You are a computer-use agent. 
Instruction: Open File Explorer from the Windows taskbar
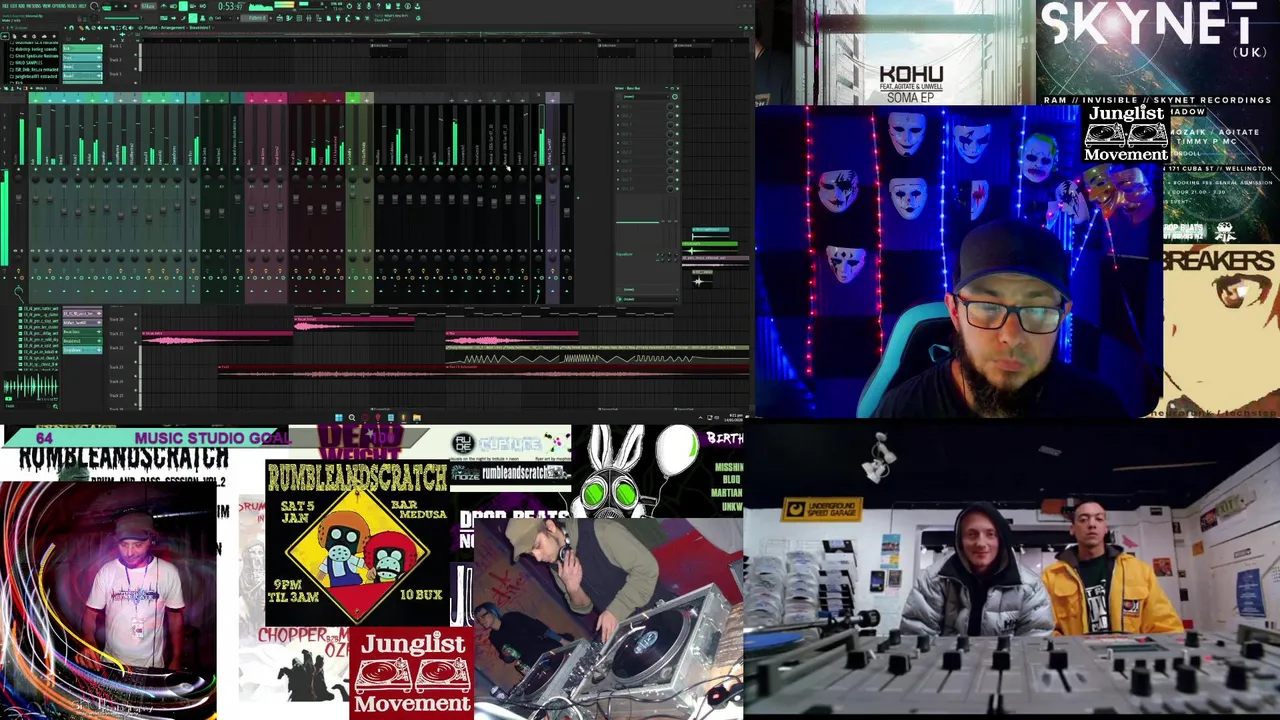[417, 417]
